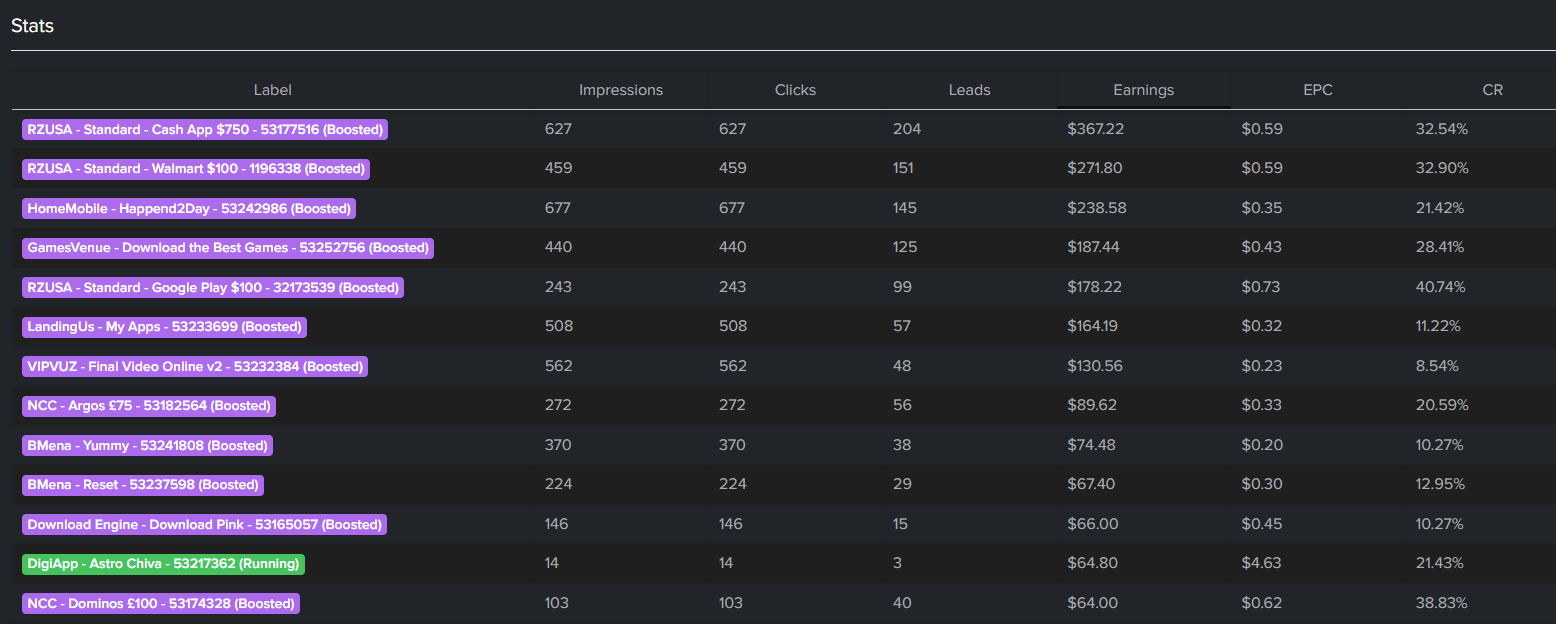Viewport: 1556px width, 624px height.
Task: Sort table by Label column header
Action: click(x=272, y=90)
